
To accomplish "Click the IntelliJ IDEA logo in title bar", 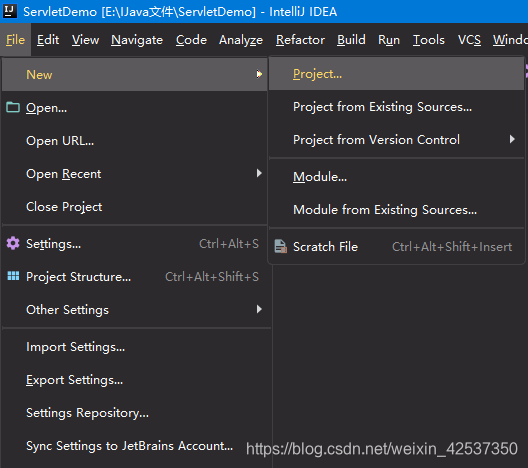I will coord(9,11).
